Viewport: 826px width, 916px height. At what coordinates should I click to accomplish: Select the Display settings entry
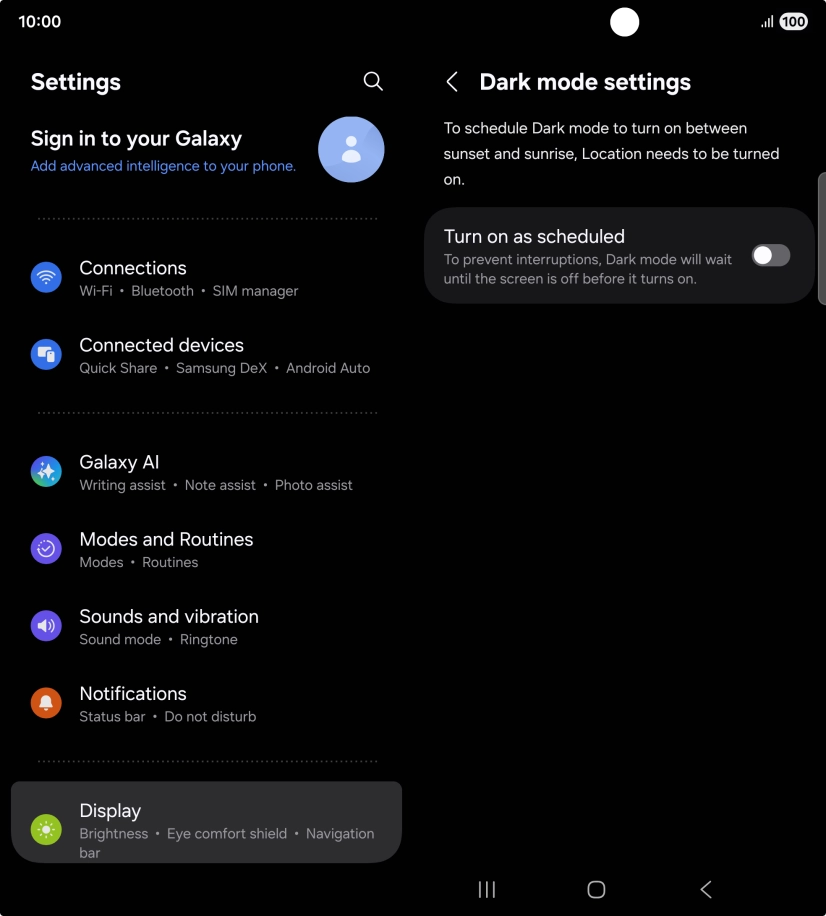pos(206,822)
